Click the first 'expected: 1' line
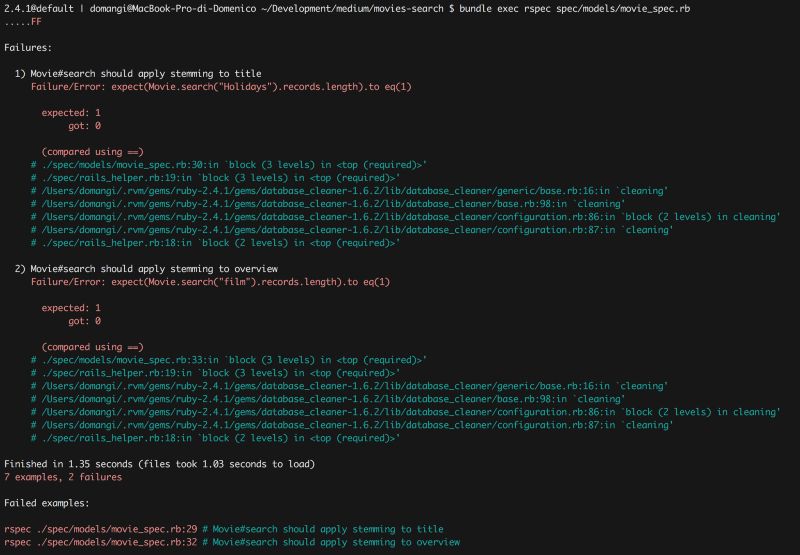800x555 pixels. pos(71,113)
